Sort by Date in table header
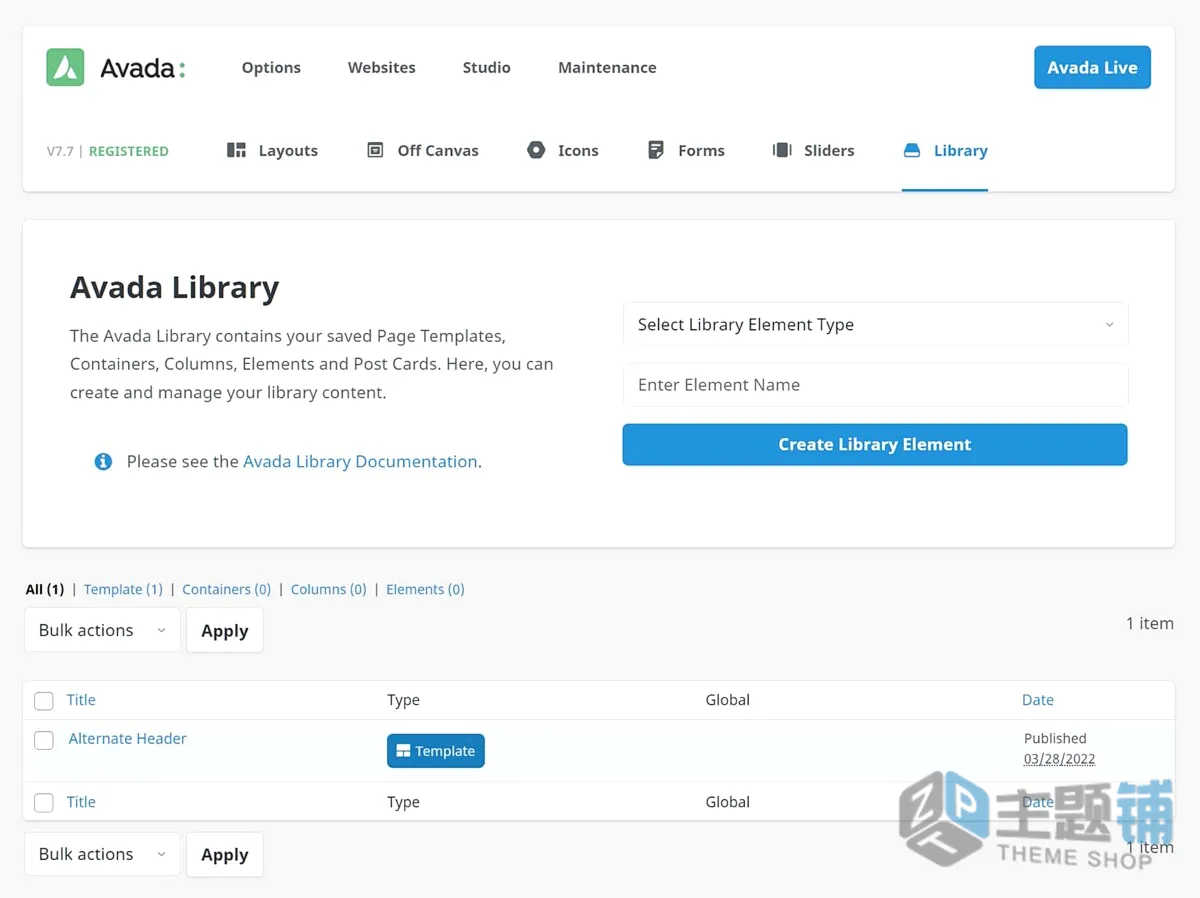Screen dimensions: 1200x898 (1038, 700)
